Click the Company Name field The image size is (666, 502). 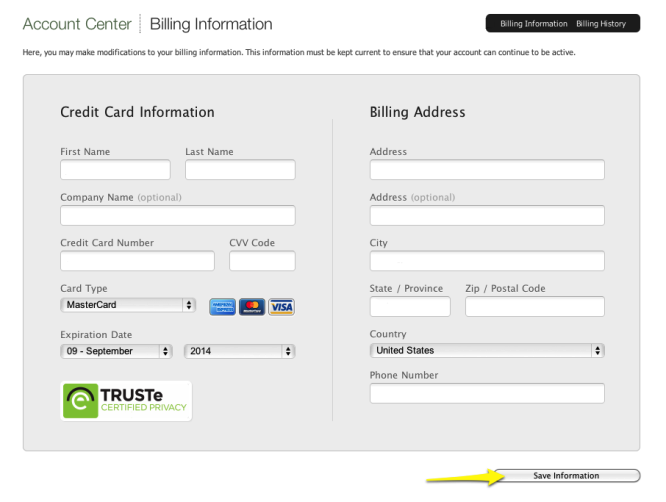178,216
